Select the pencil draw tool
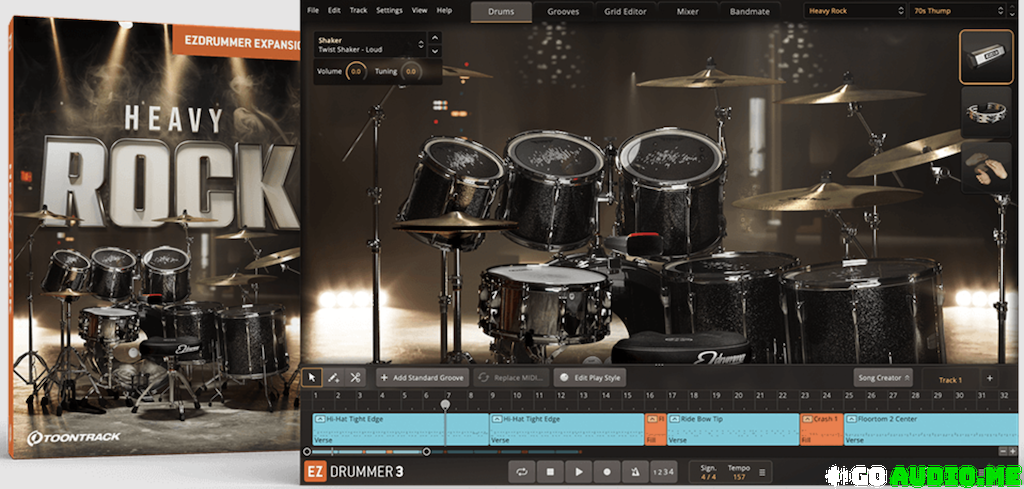This screenshot has height=489, width=1024. point(333,377)
